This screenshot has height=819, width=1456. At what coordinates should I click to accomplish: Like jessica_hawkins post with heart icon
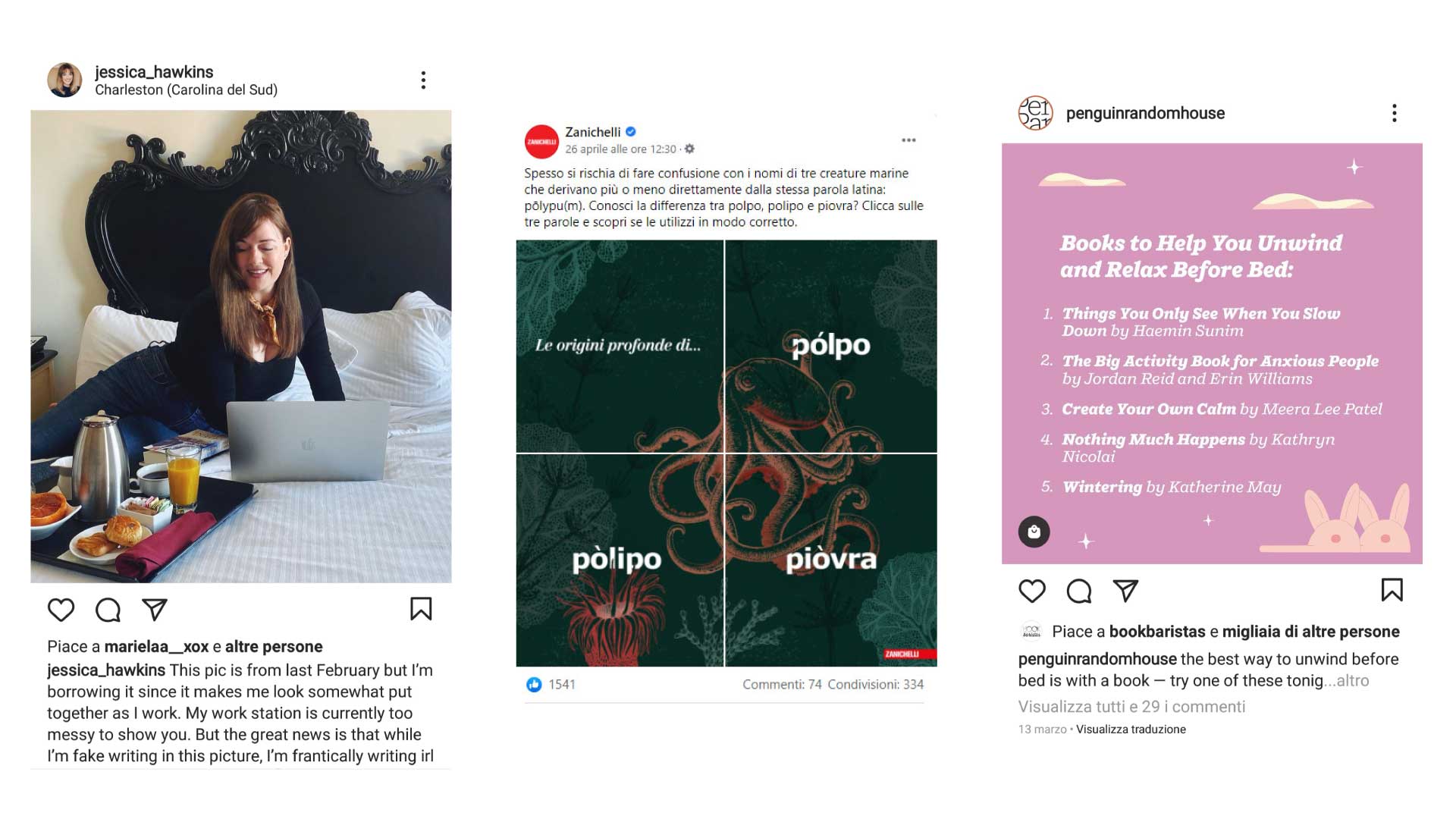click(x=61, y=610)
